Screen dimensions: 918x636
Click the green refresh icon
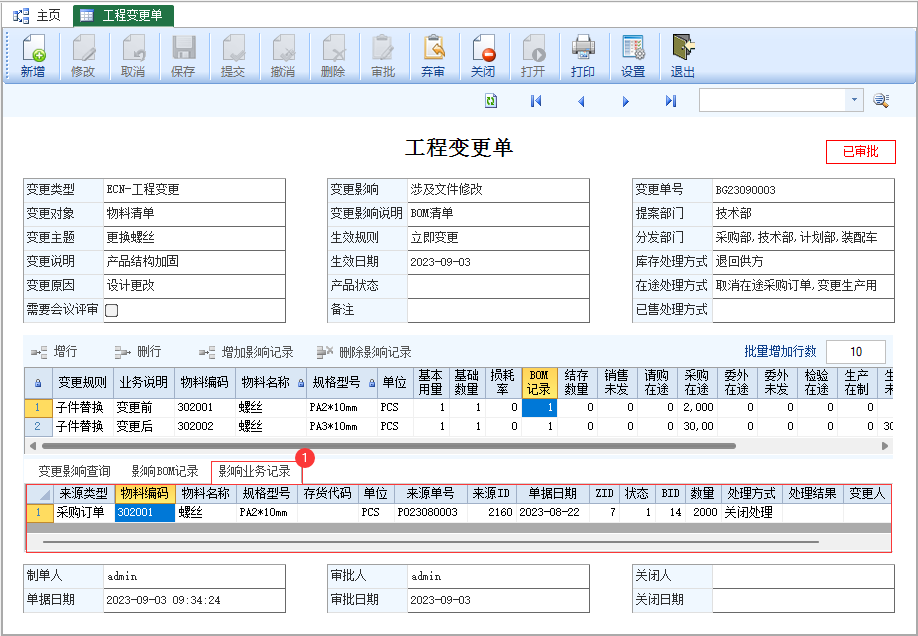491,101
